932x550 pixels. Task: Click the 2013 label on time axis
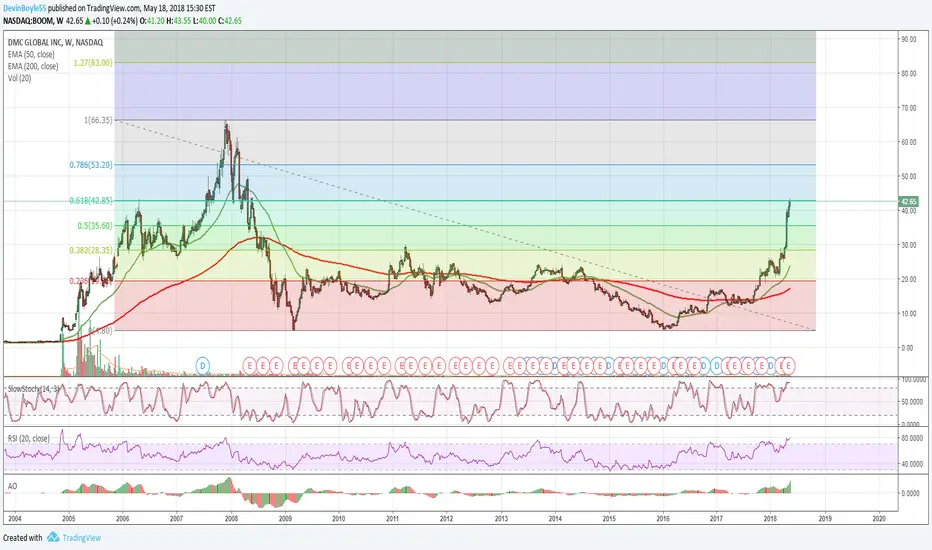[x=501, y=518]
